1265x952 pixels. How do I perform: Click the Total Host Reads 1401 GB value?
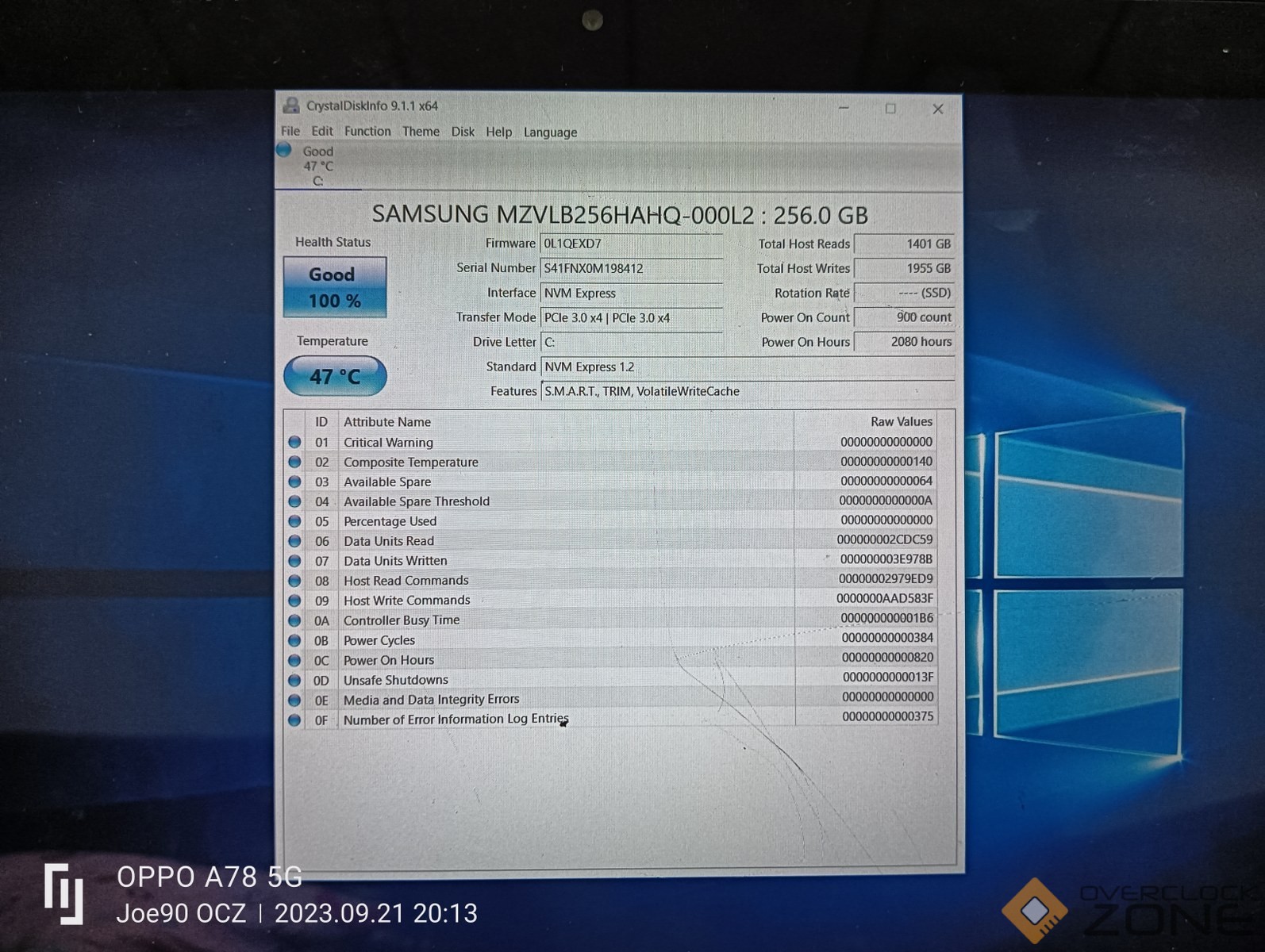point(904,244)
